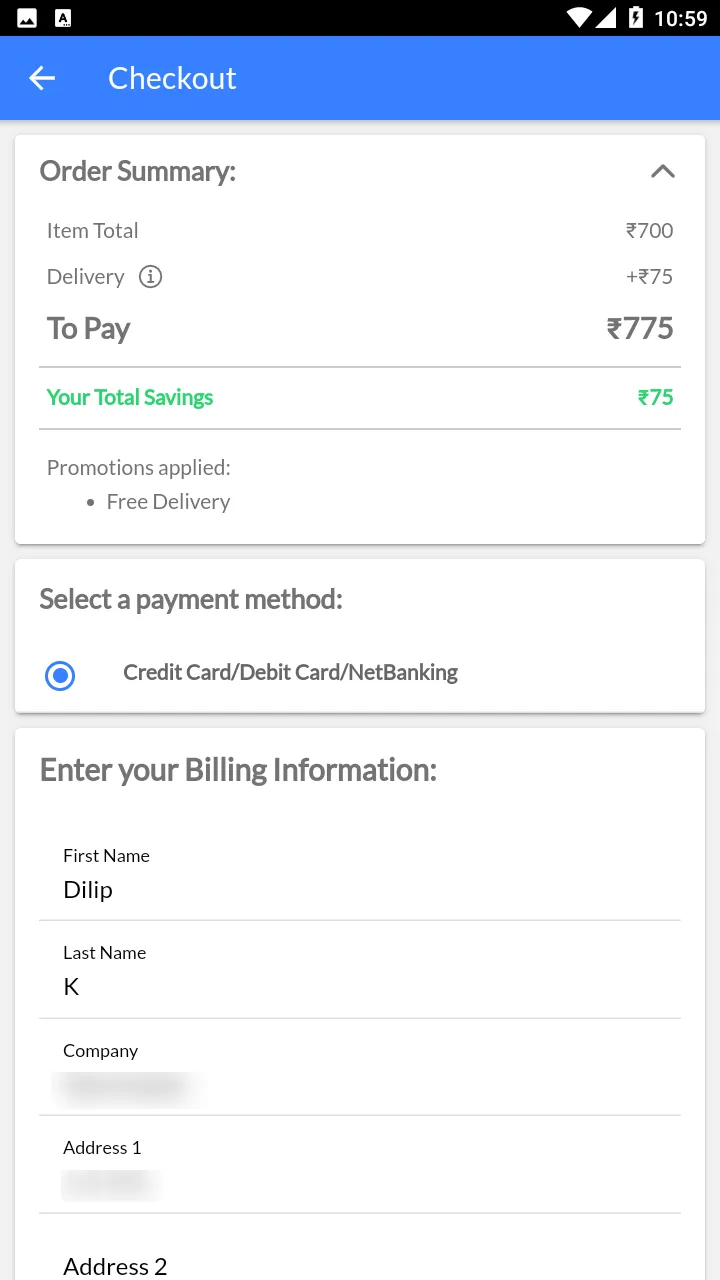The width and height of the screenshot is (720, 1280).
Task: Tap the Free Delivery promotion entry
Action: pos(168,502)
